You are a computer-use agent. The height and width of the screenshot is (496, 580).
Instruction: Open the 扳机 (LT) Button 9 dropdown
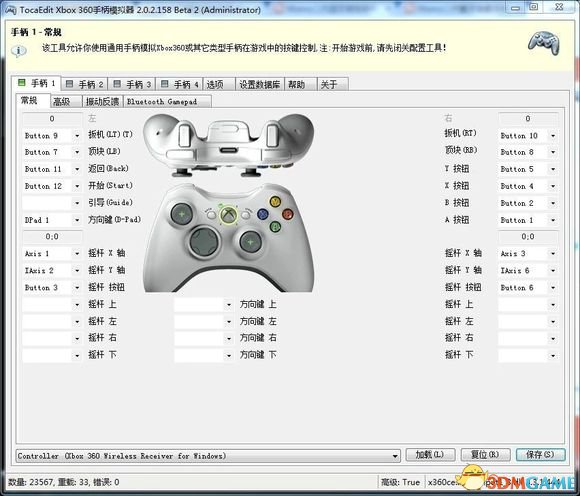52,136
